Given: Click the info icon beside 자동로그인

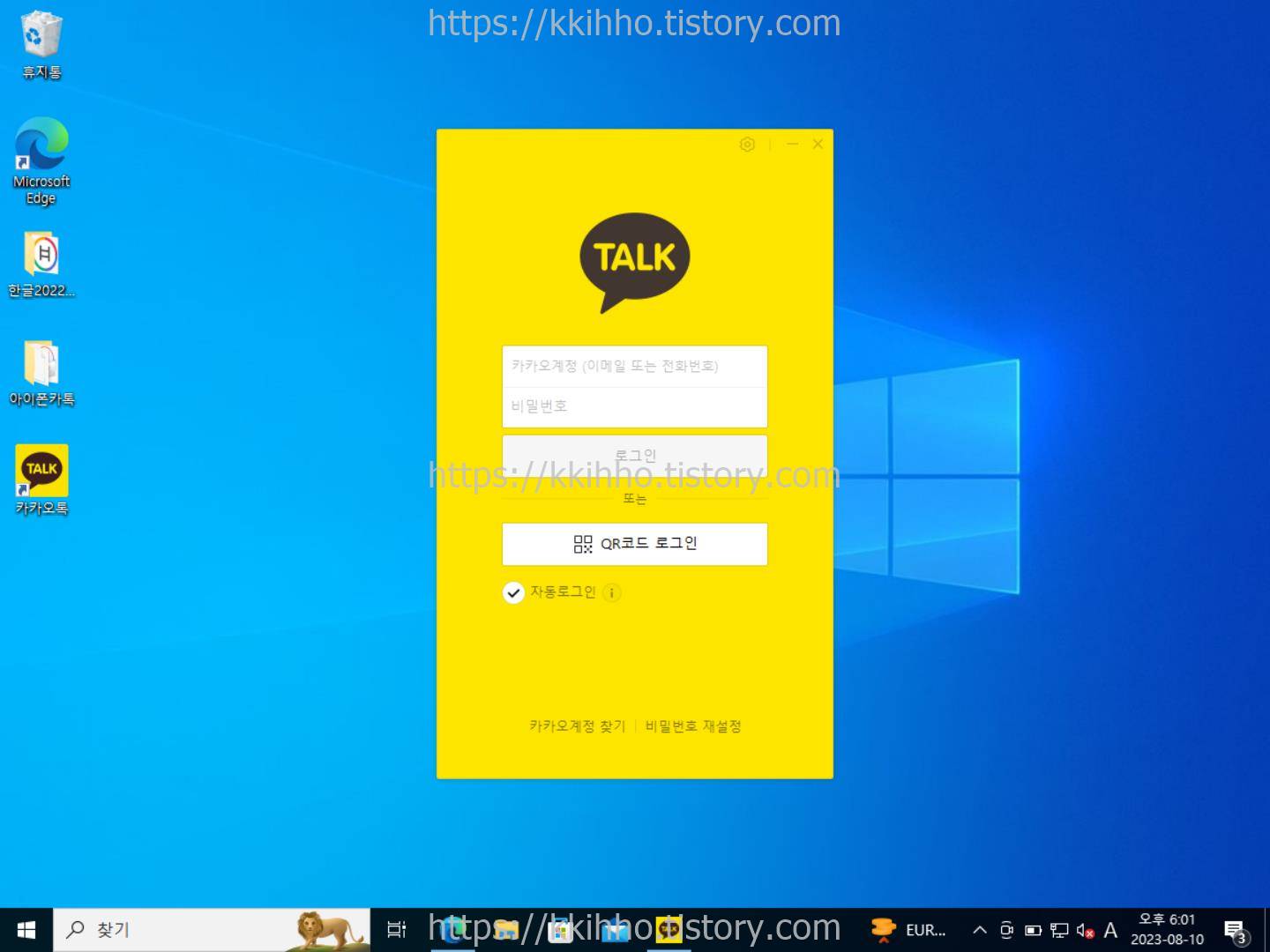Looking at the screenshot, I should [x=612, y=593].
